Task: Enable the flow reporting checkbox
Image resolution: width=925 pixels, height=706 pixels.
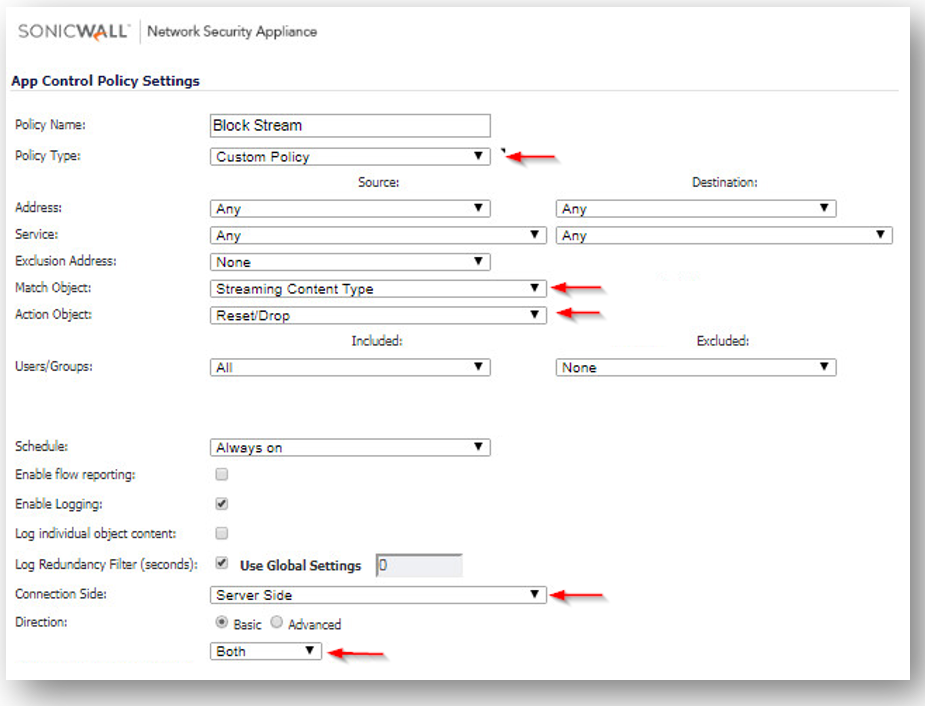Action: click(222, 474)
